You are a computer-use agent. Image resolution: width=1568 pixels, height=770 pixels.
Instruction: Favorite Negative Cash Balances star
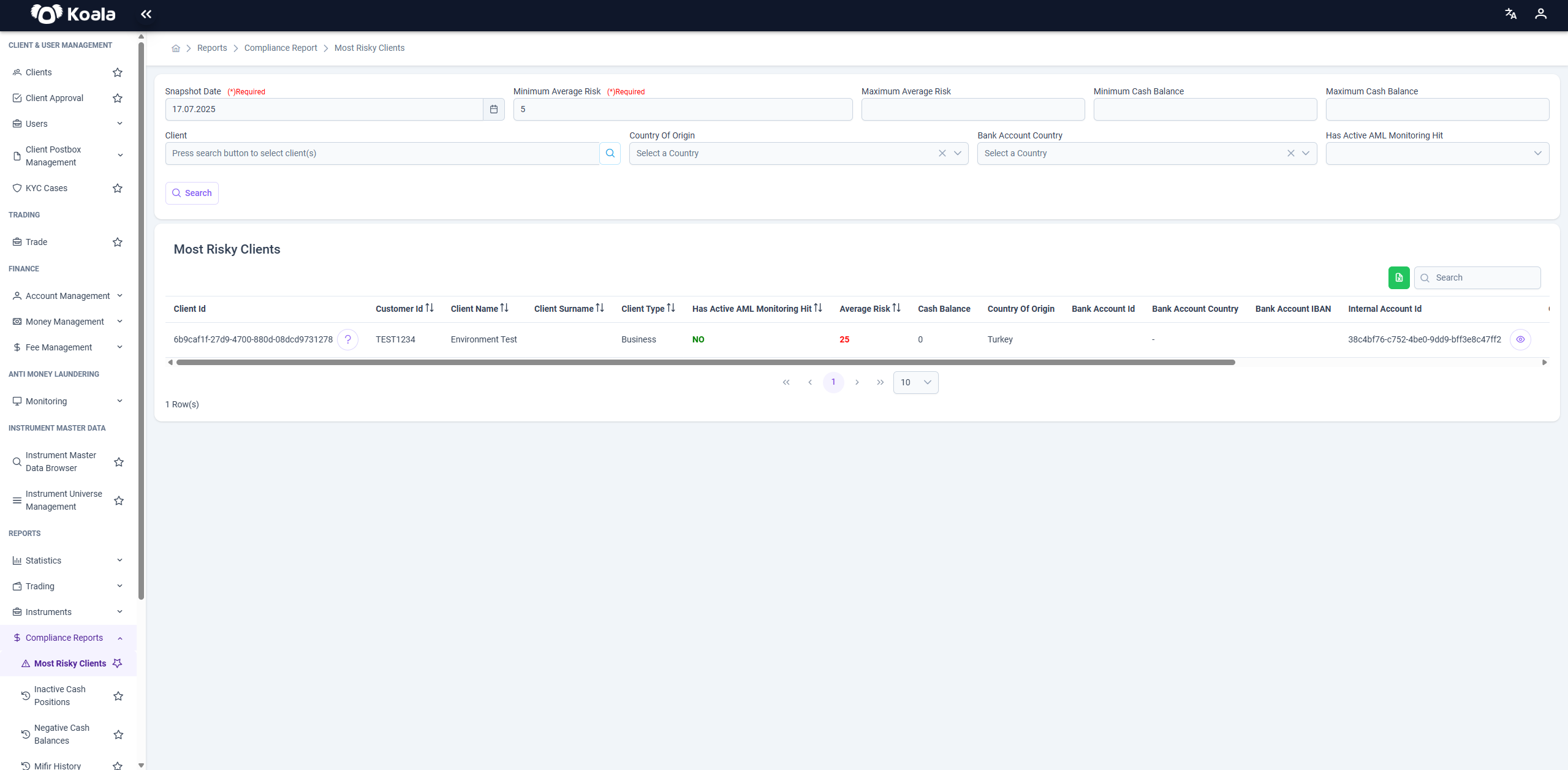(x=118, y=734)
